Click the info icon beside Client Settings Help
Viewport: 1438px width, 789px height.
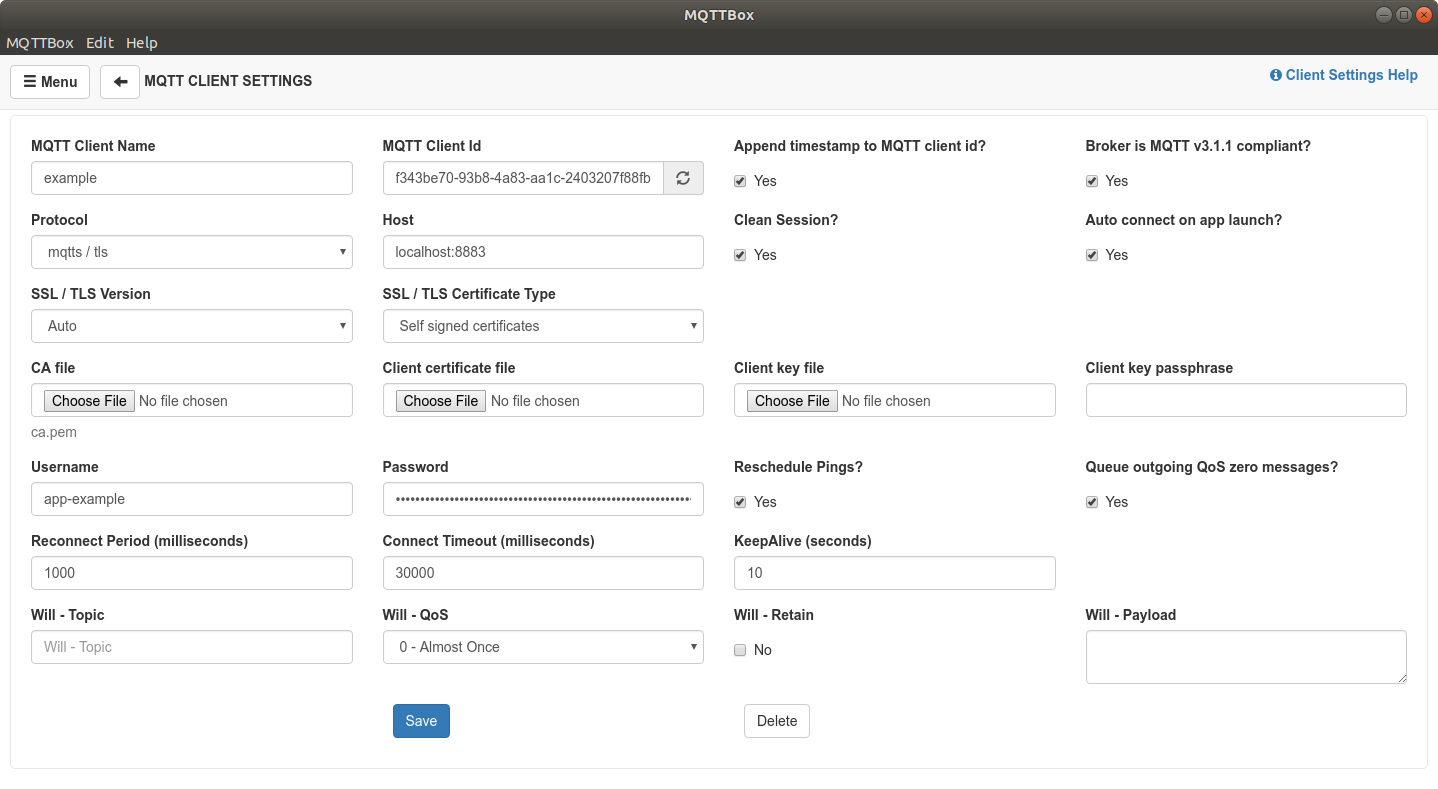[1275, 74]
